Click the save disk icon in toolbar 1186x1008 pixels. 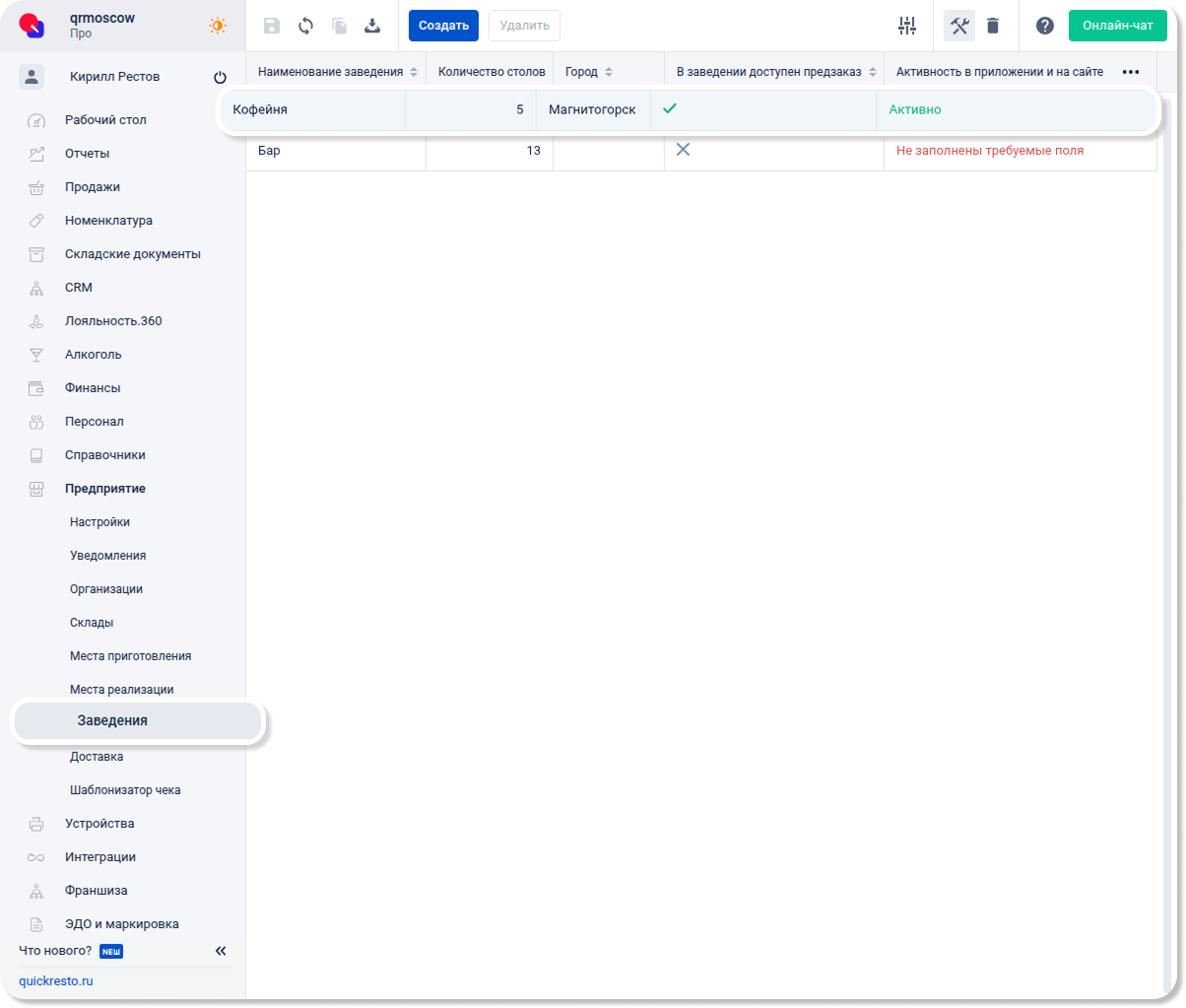click(x=272, y=26)
